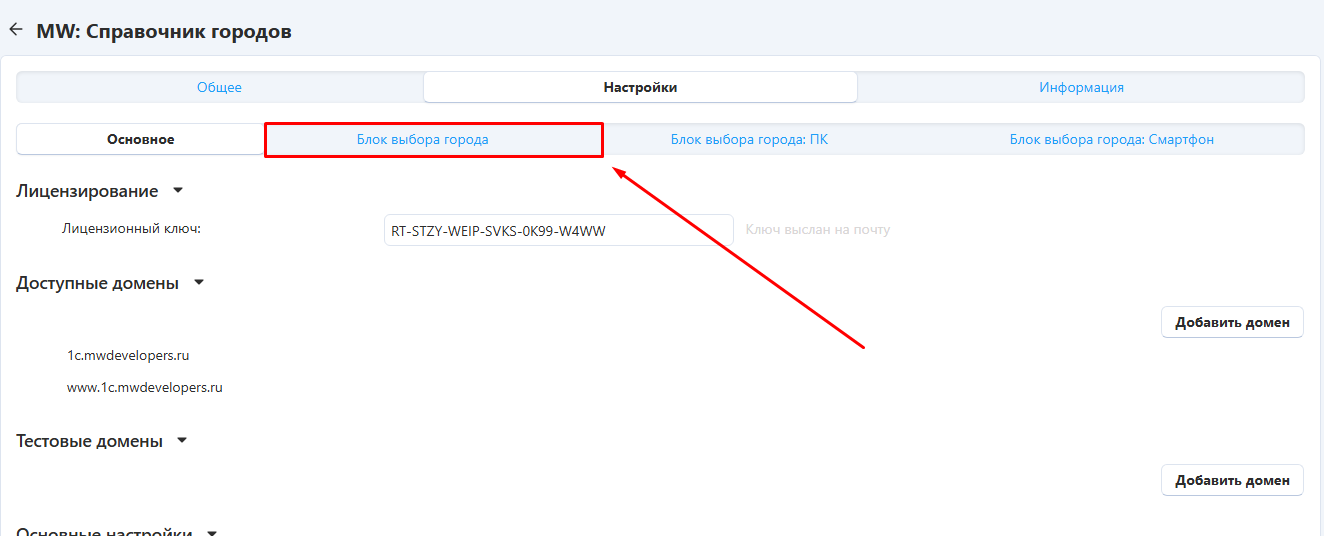
Task: Click the Ключ выслан на почту hint
Action: point(817,230)
